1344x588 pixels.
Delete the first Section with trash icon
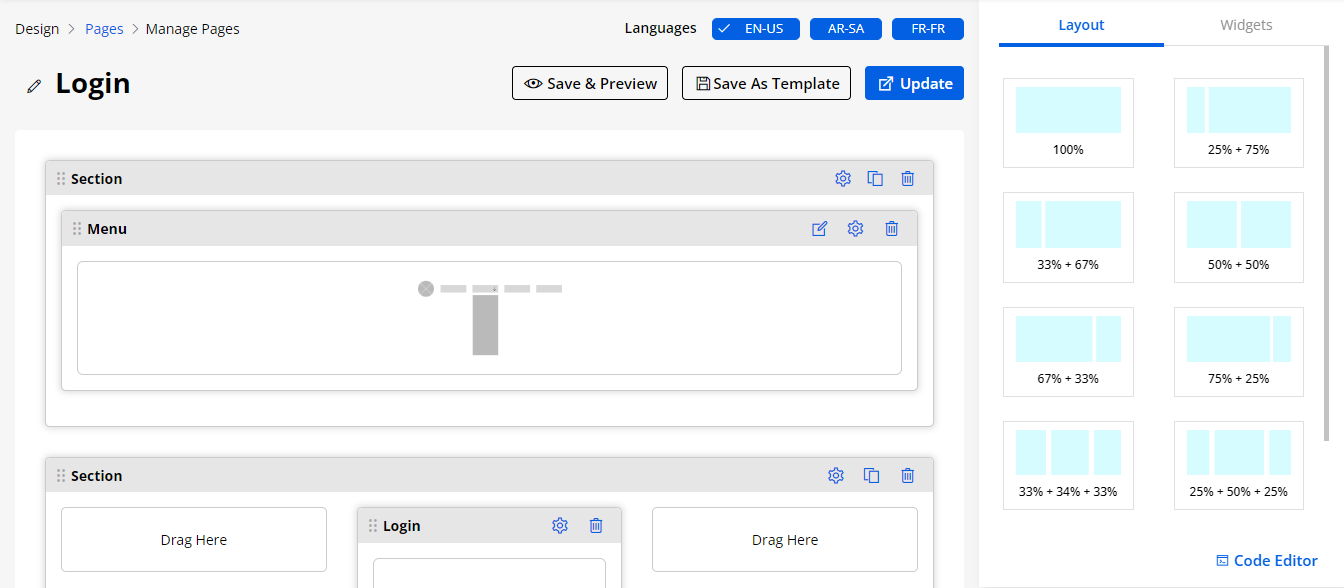[907, 179]
